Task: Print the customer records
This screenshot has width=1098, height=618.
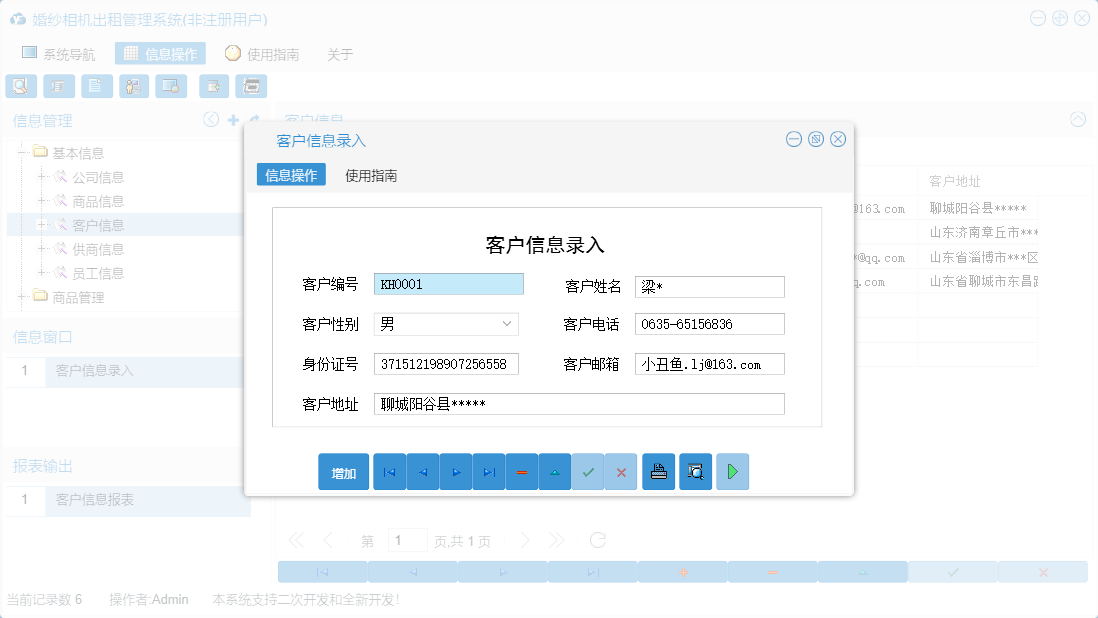Action: tap(658, 471)
